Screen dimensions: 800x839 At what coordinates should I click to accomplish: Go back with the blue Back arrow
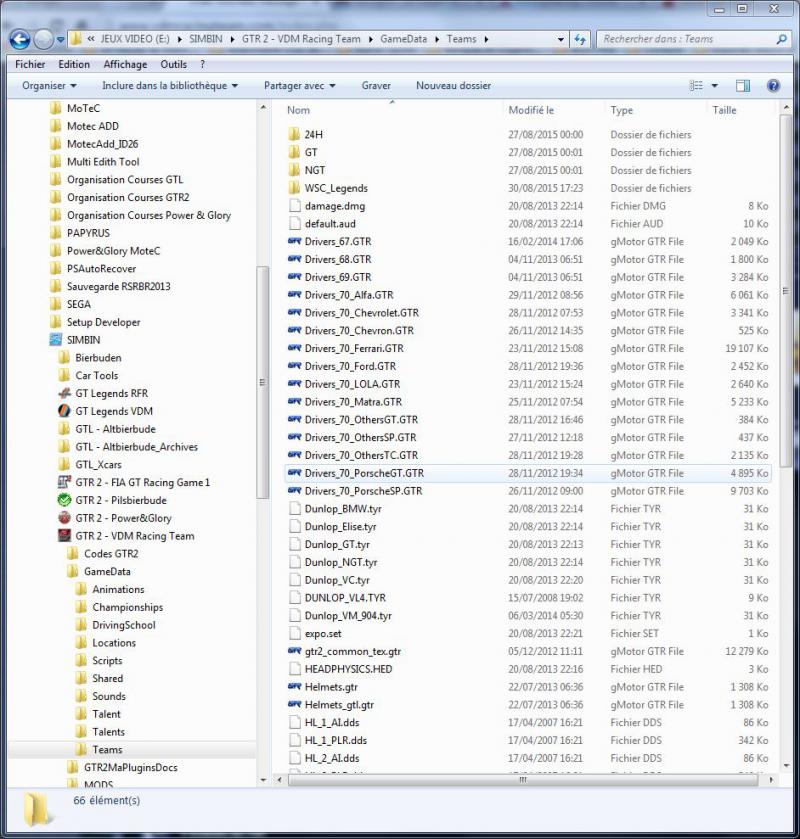[20, 39]
